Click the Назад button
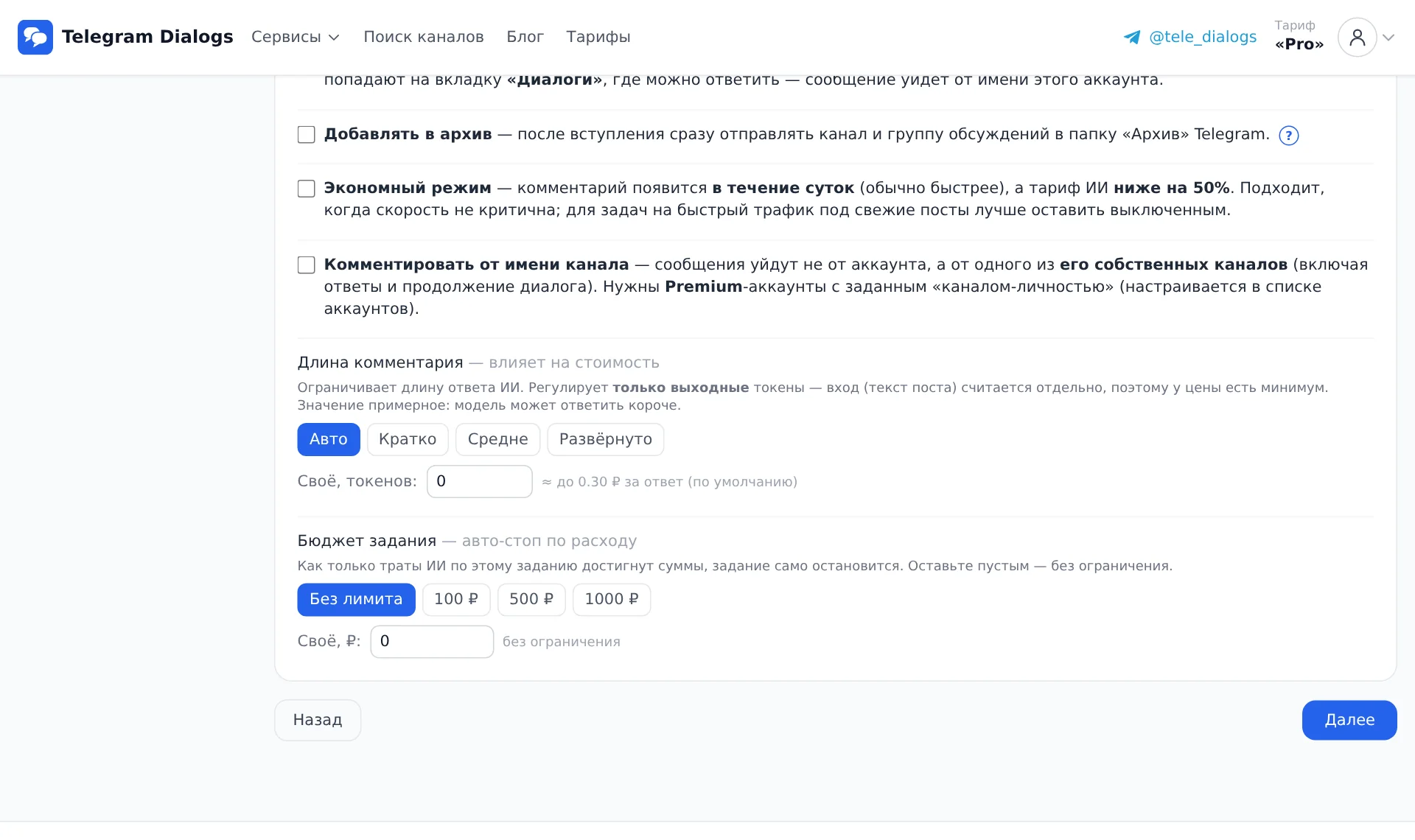The image size is (1415, 840). click(318, 720)
